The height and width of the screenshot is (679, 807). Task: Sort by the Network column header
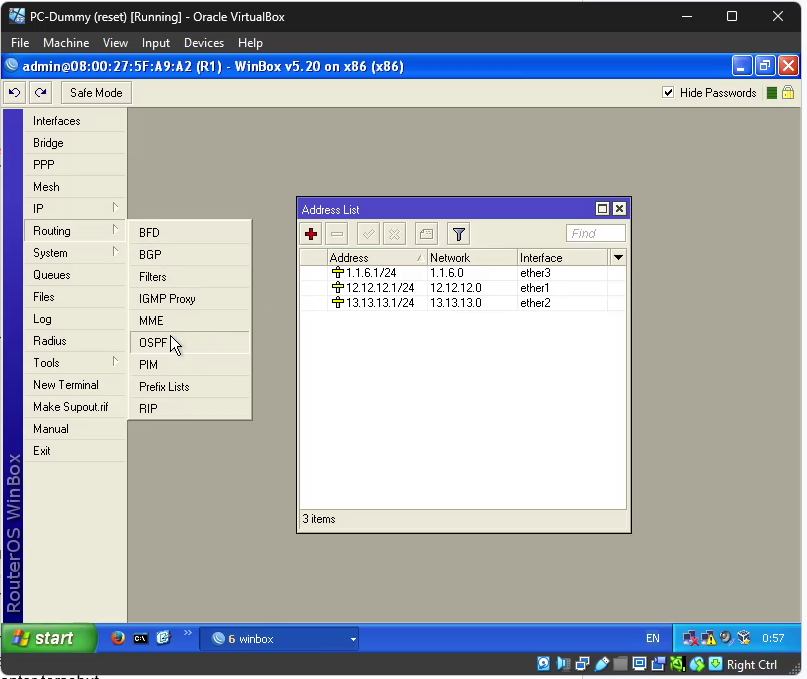point(472,257)
